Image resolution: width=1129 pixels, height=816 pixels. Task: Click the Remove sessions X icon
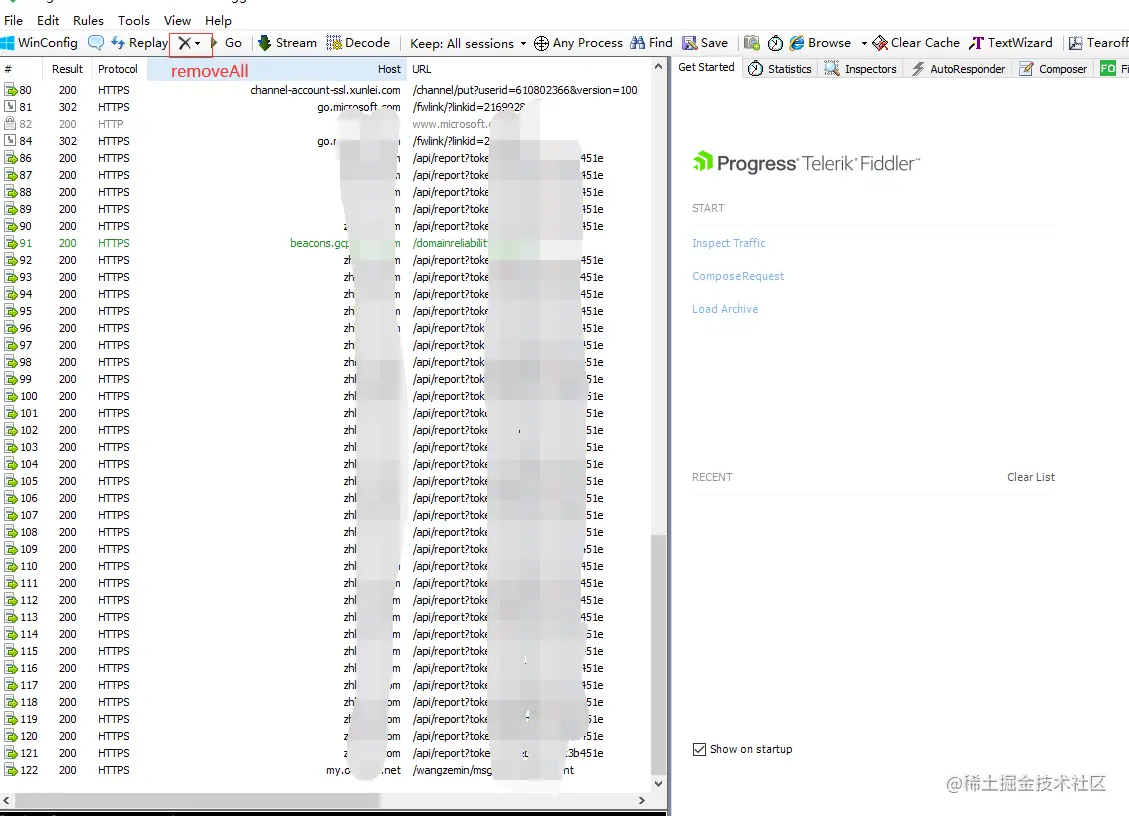(184, 43)
